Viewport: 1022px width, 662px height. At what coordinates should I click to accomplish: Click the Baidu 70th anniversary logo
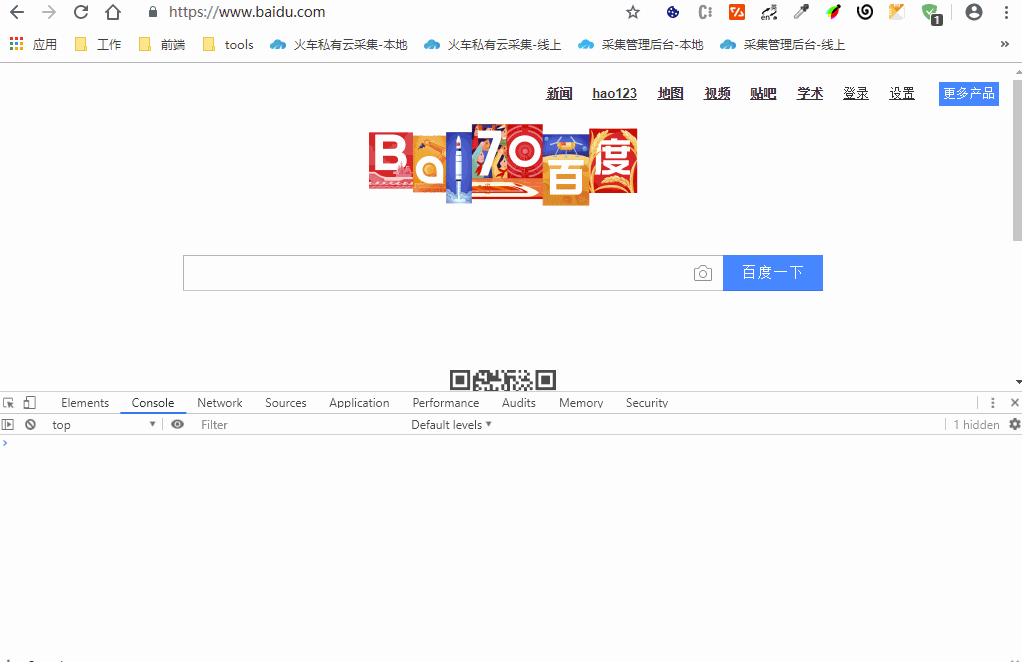503,165
